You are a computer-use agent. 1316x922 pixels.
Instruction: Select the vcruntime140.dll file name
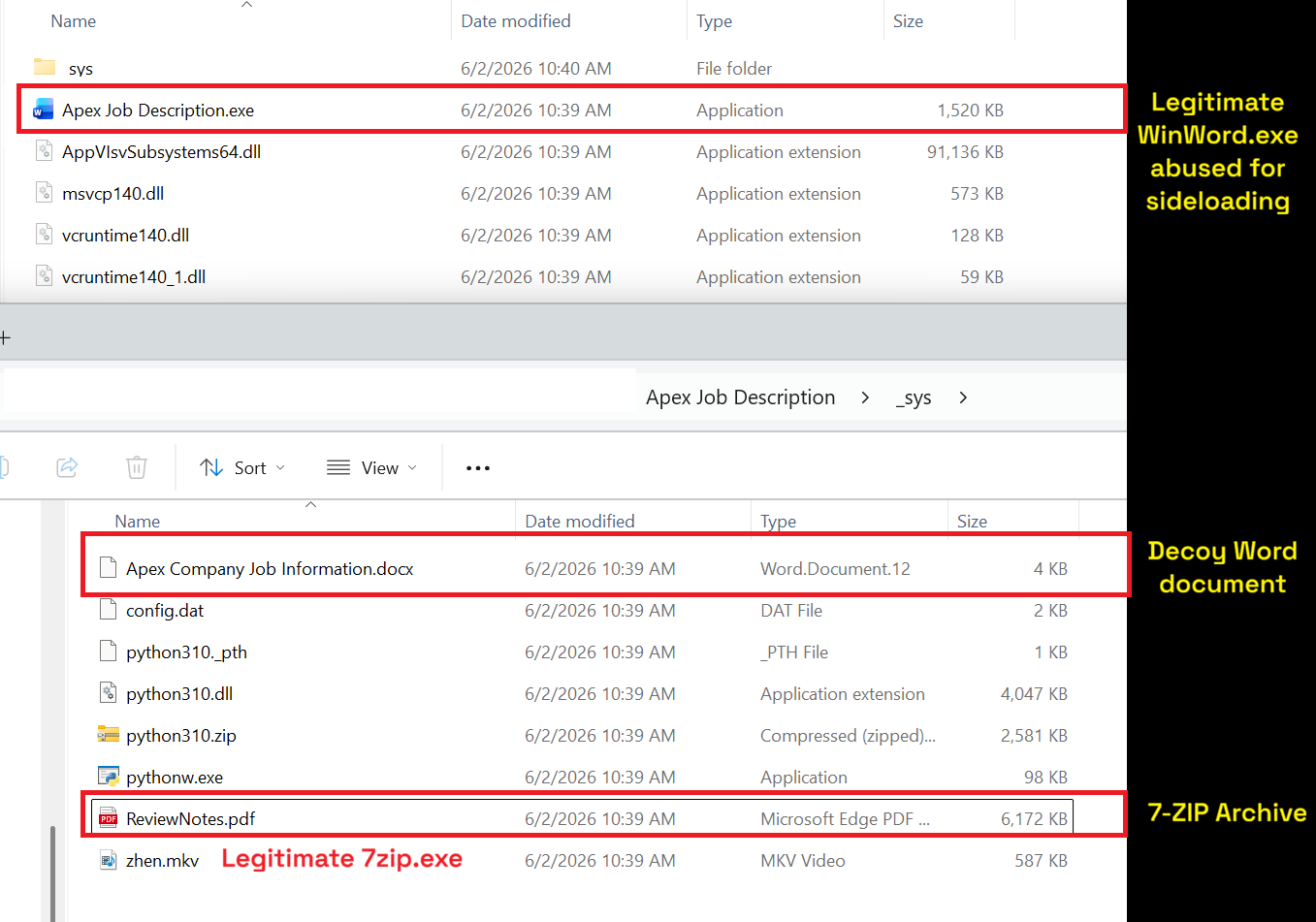point(125,235)
